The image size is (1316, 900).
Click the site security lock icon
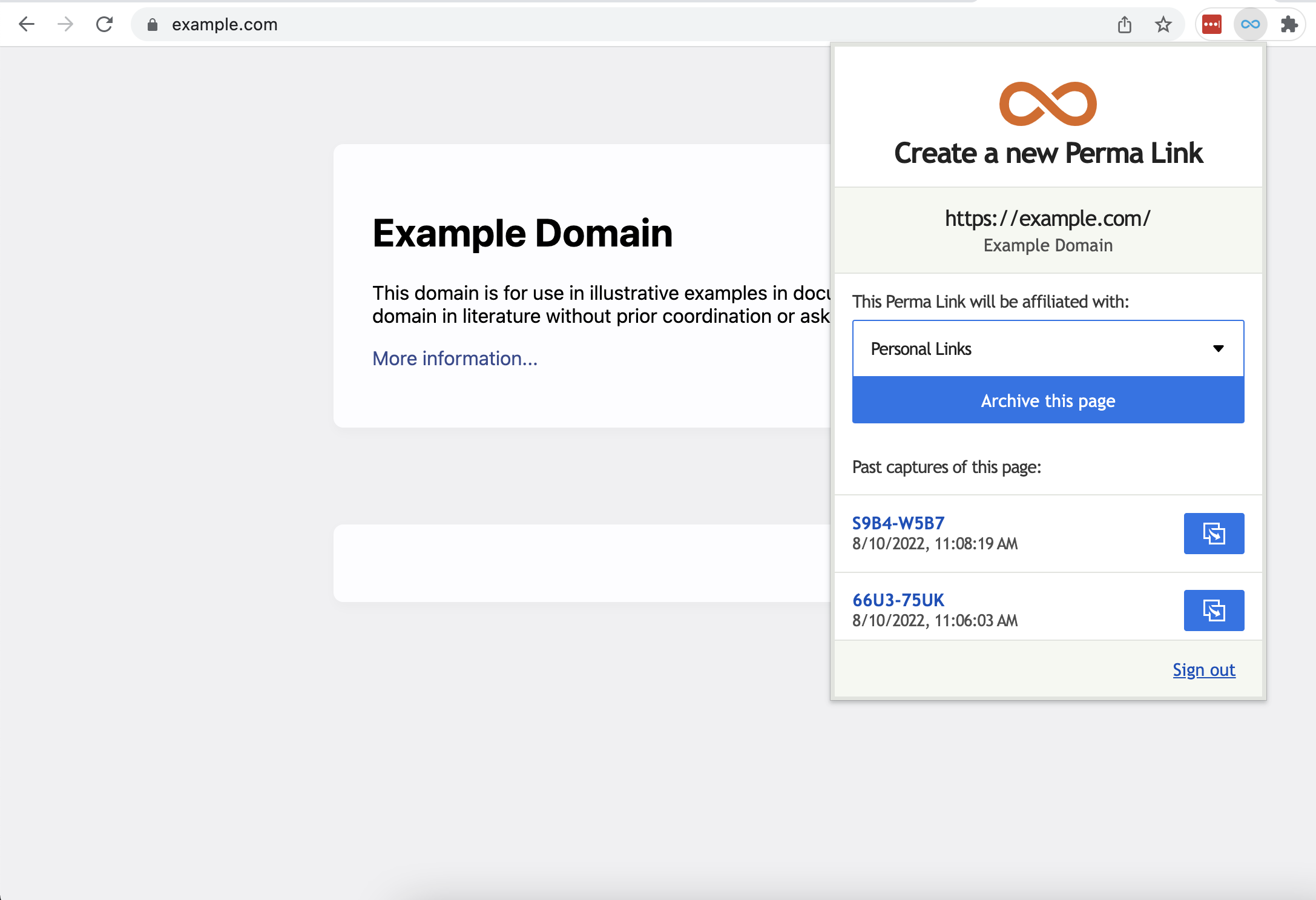pos(153,25)
